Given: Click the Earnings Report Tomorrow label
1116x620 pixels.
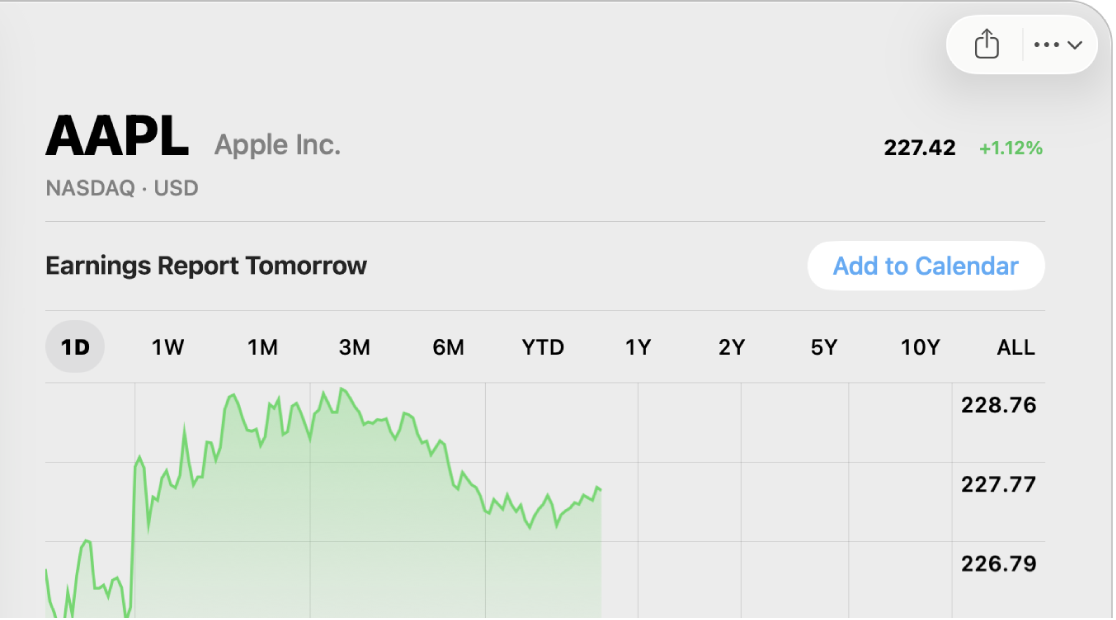Looking at the screenshot, I should (206, 266).
